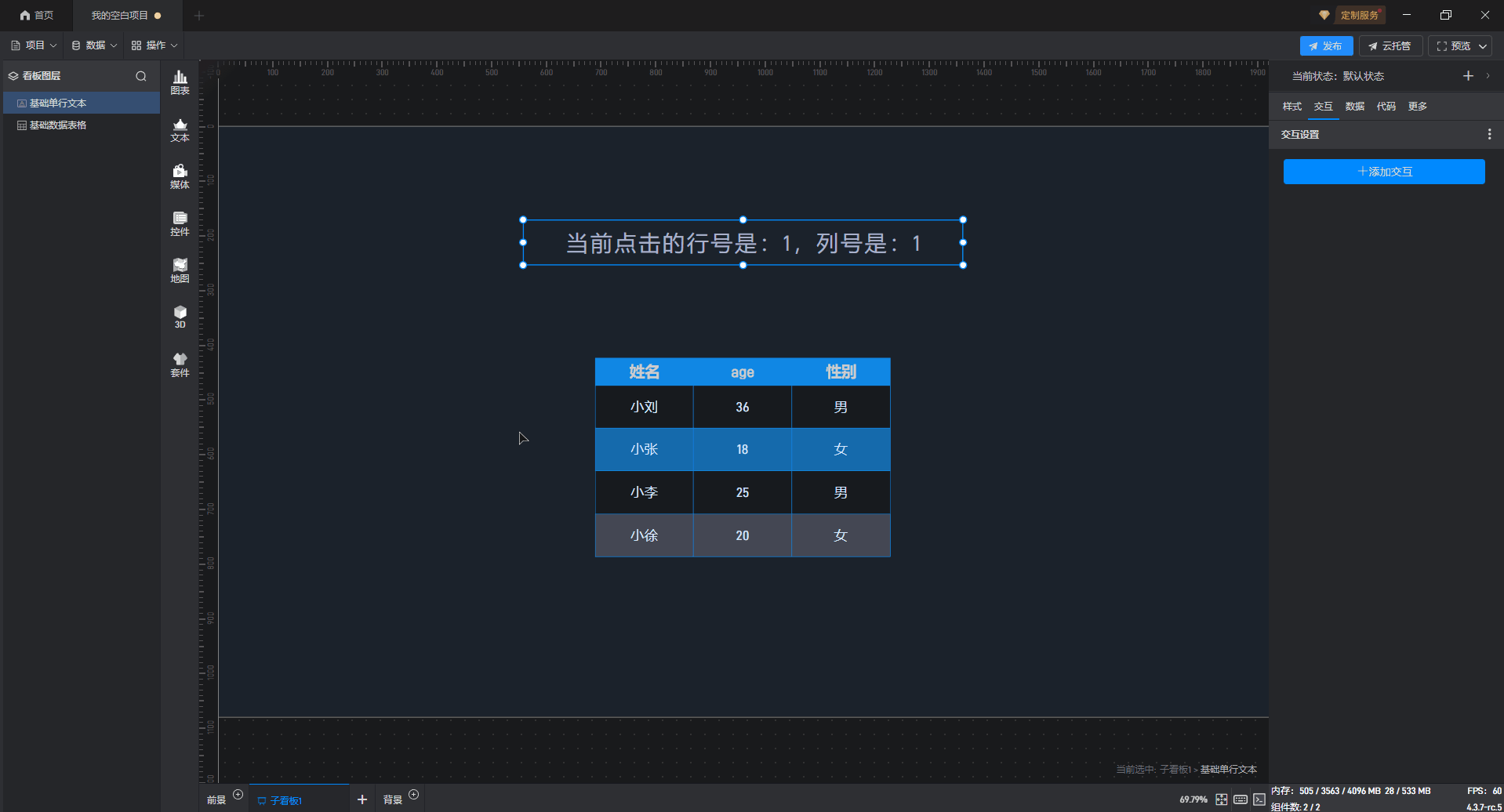
Task: Open the 控件 controls components panel
Action: tap(180, 223)
